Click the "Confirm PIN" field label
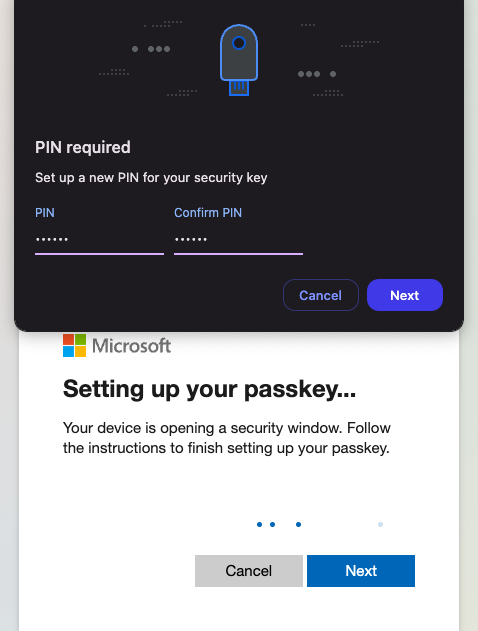The height and width of the screenshot is (631, 478). coord(208,212)
